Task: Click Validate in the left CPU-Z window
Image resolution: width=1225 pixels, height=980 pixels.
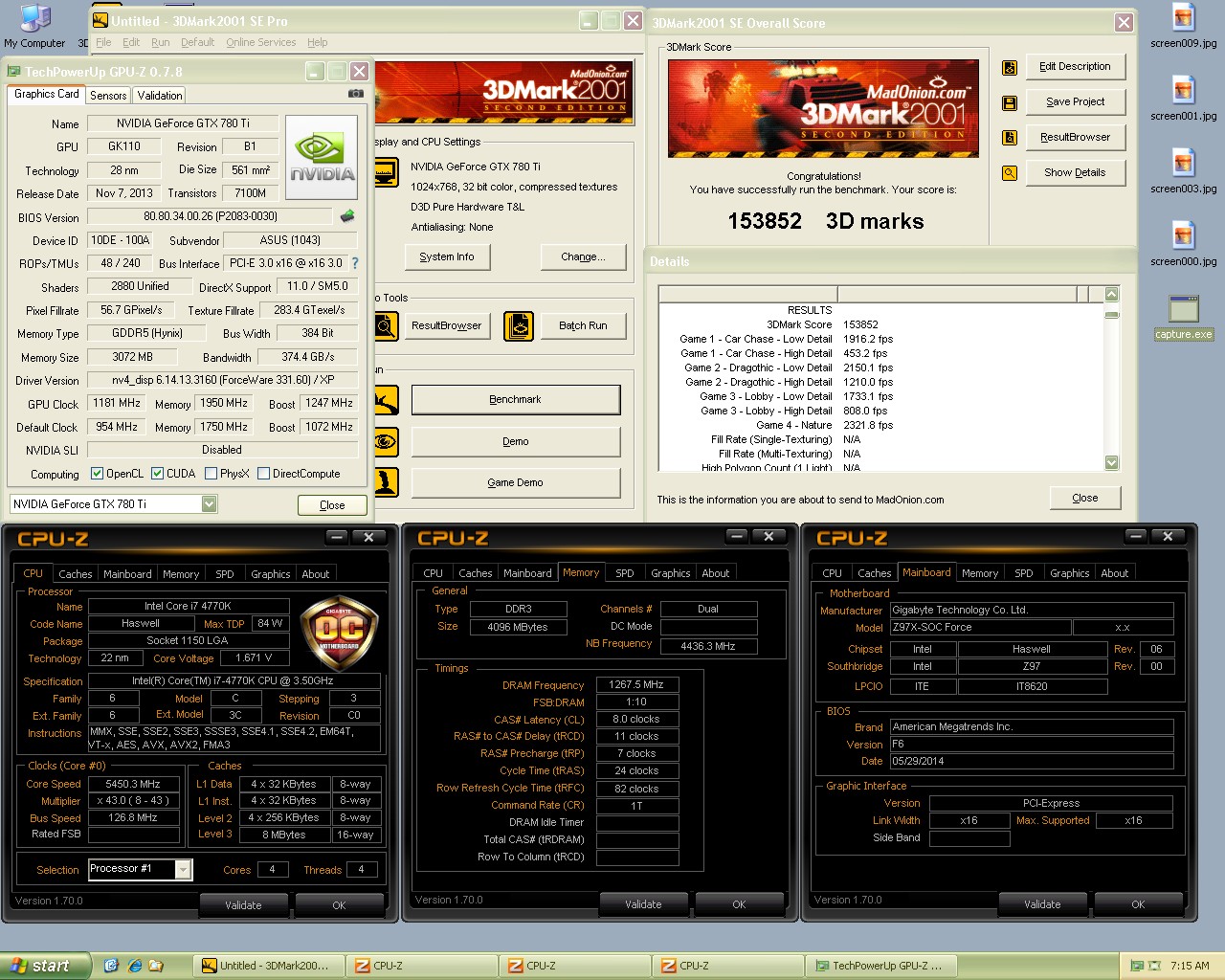Action: point(243,905)
